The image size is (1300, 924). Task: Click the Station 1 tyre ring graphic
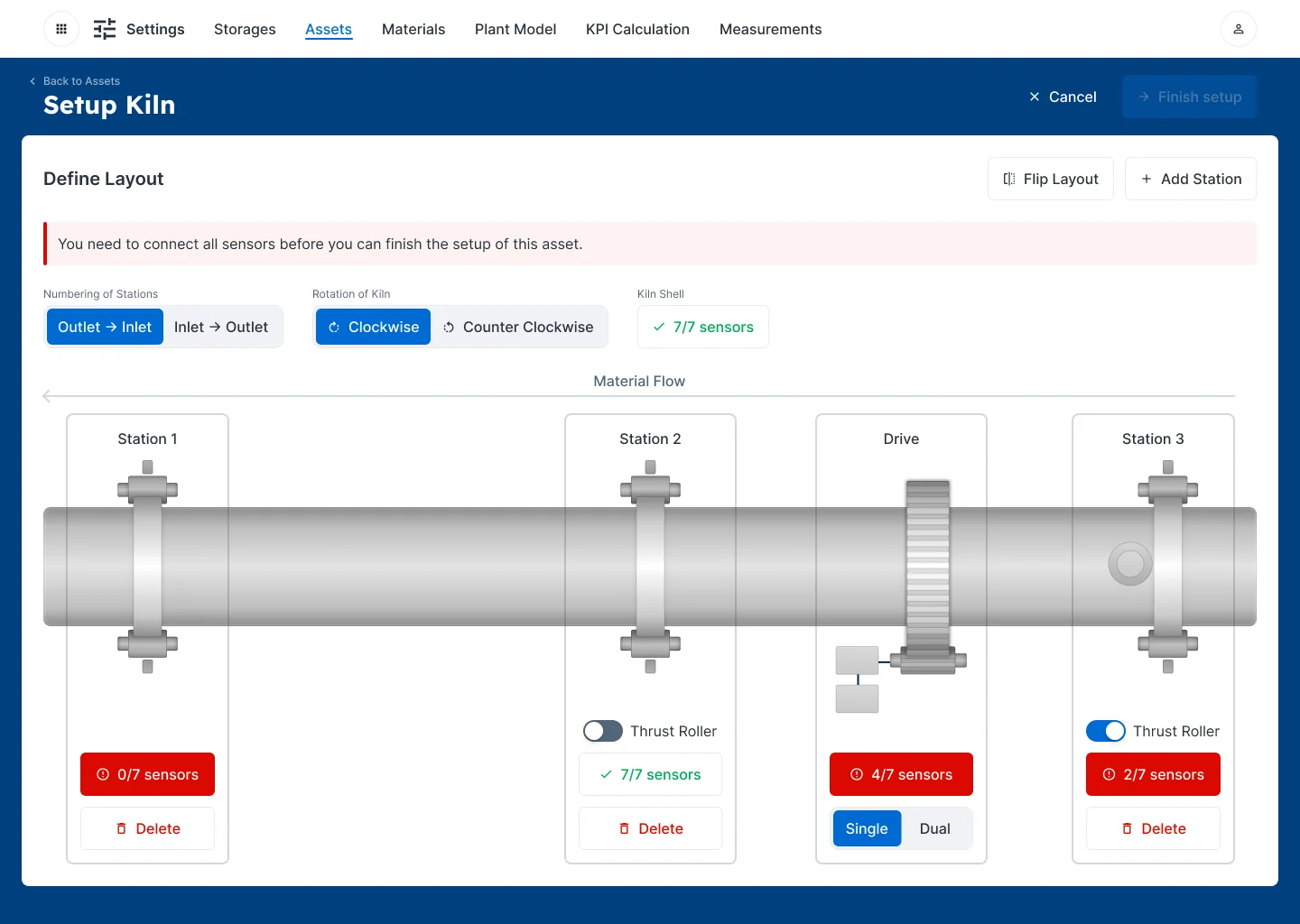[147, 567]
